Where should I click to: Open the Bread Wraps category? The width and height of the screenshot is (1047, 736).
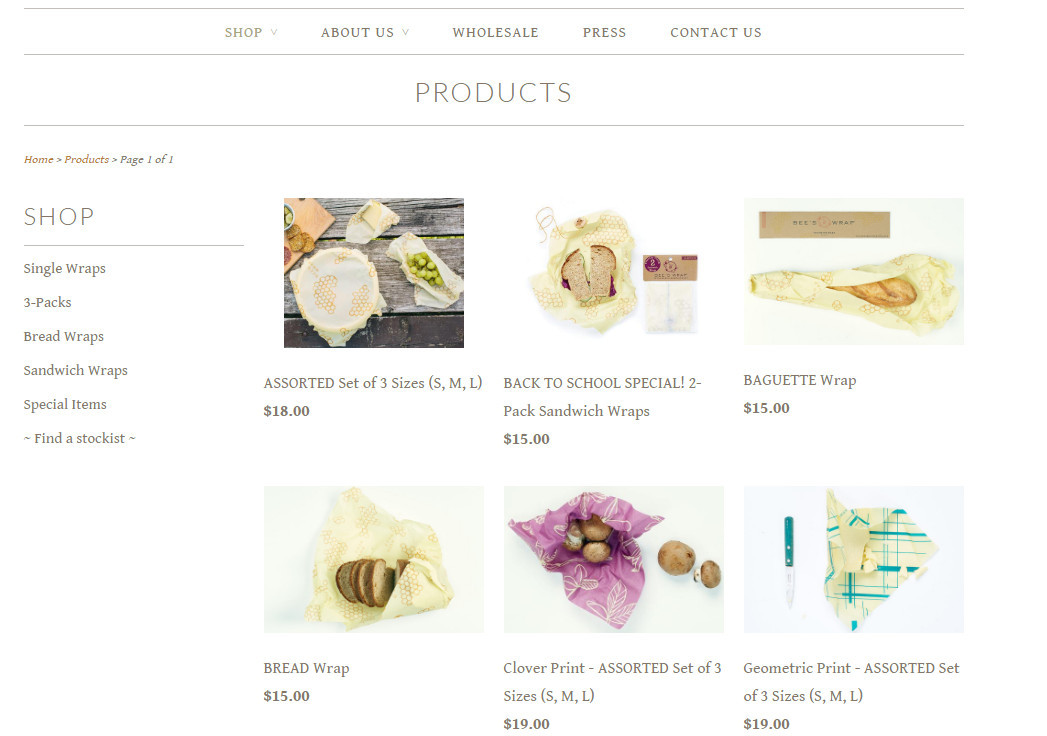pyautogui.click(x=63, y=337)
